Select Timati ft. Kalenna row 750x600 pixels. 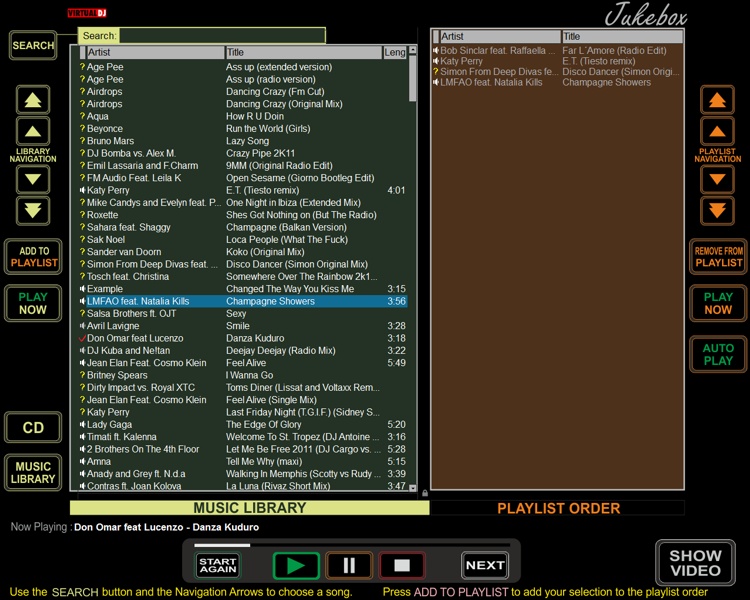point(243,437)
